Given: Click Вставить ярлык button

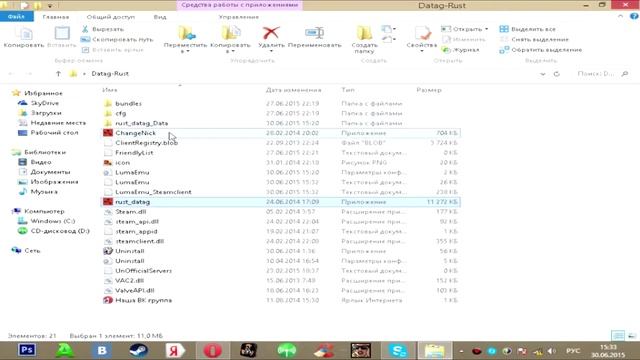Looking at the screenshot, I should (113, 50).
